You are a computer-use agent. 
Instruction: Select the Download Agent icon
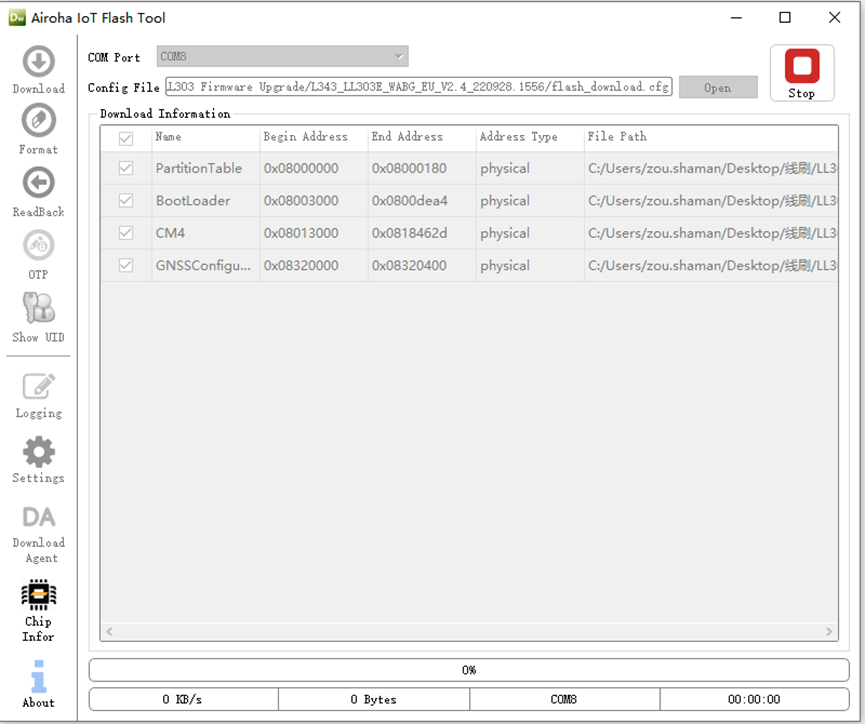[38, 519]
